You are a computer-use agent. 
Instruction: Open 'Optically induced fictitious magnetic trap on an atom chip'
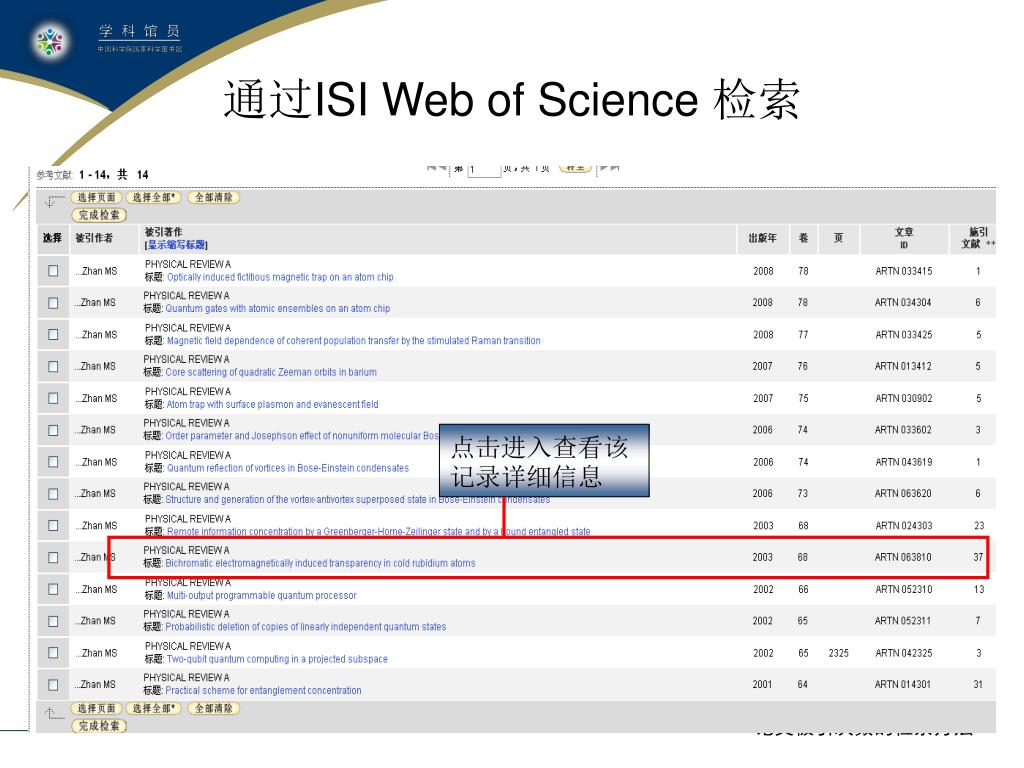[280, 277]
